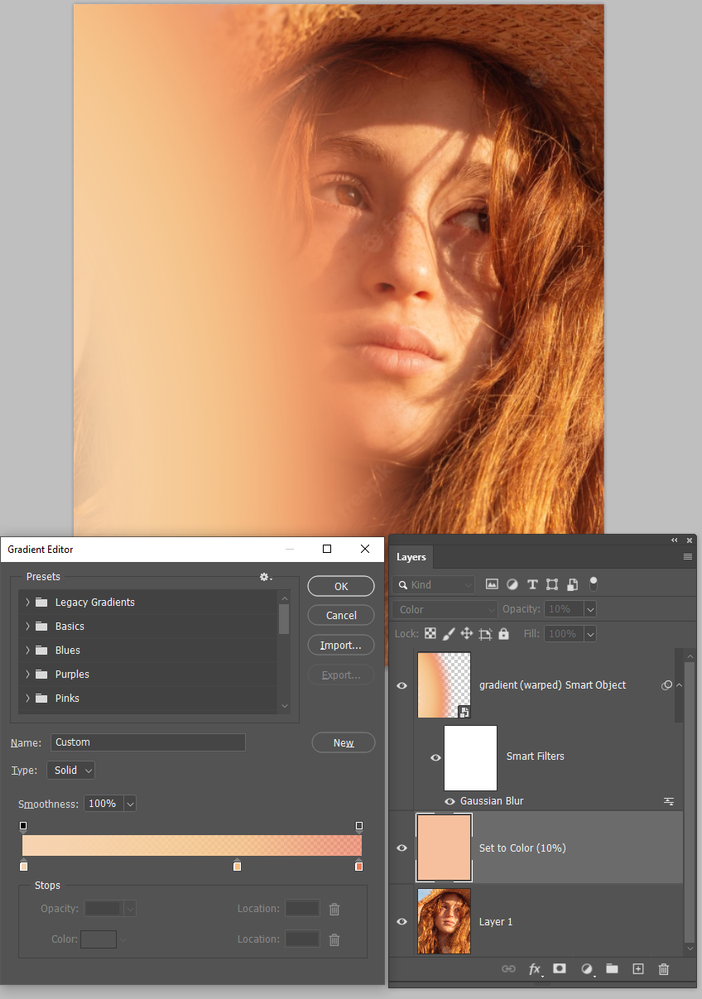Create a new layer with plus icon
The width and height of the screenshot is (702, 999).
click(638, 969)
